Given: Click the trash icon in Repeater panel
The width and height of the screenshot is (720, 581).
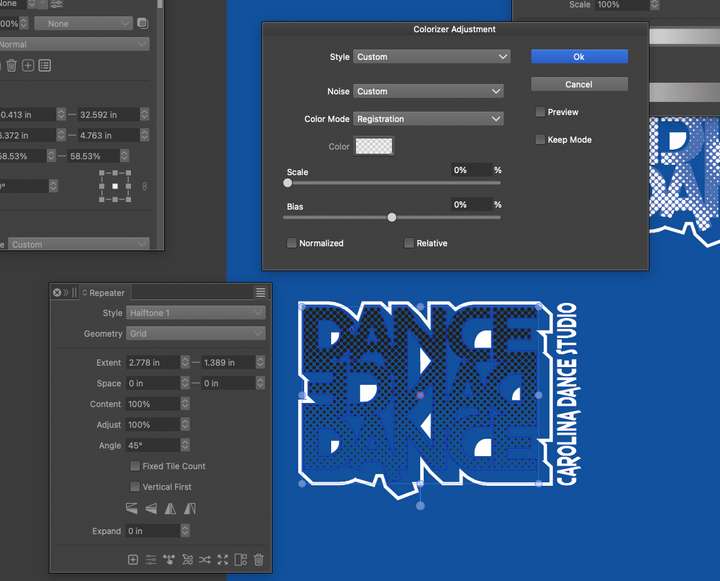Looking at the screenshot, I should (x=259, y=560).
